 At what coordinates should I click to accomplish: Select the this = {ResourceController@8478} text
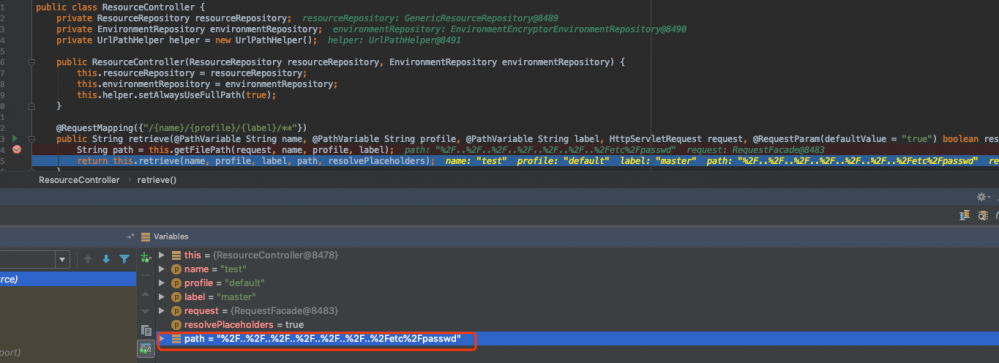pyautogui.click(x=261, y=255)
